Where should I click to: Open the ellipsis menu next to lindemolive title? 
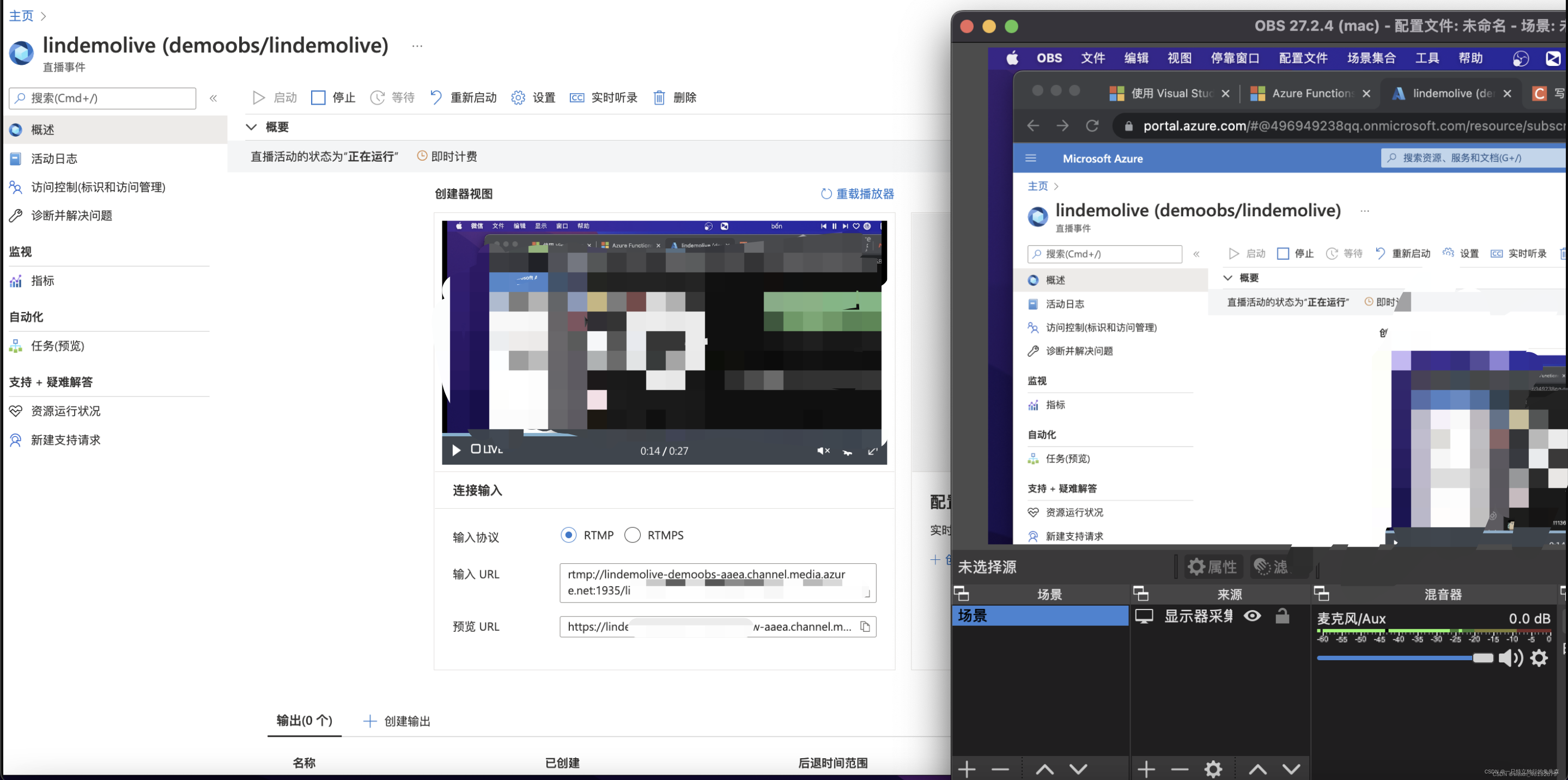coord(417,46)
